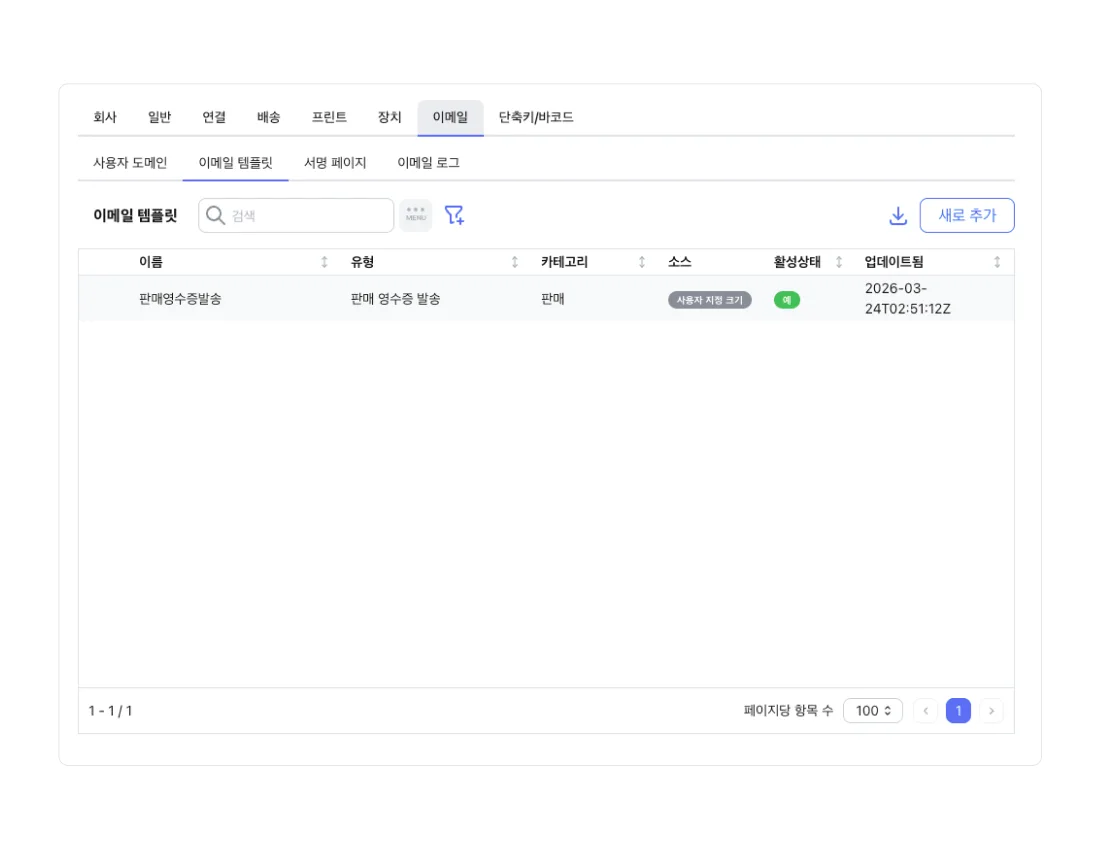Image resolution: width=1101 pixels, height=853 pixels.
Task: Click the 새로 추가 button
Action: (x=966, y=214)
